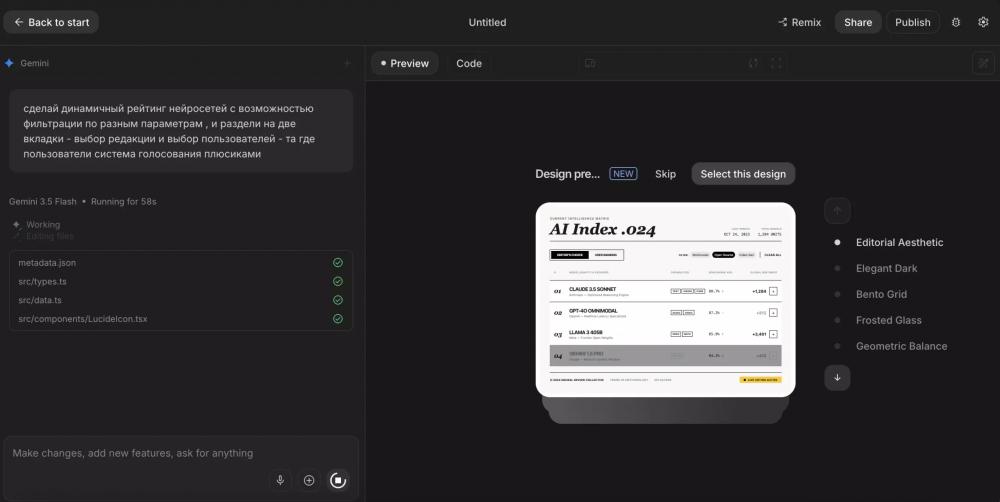Viewport: 1000px width, 502px height.
Task: Stop the running generation
Action: (x=338, y=480)
